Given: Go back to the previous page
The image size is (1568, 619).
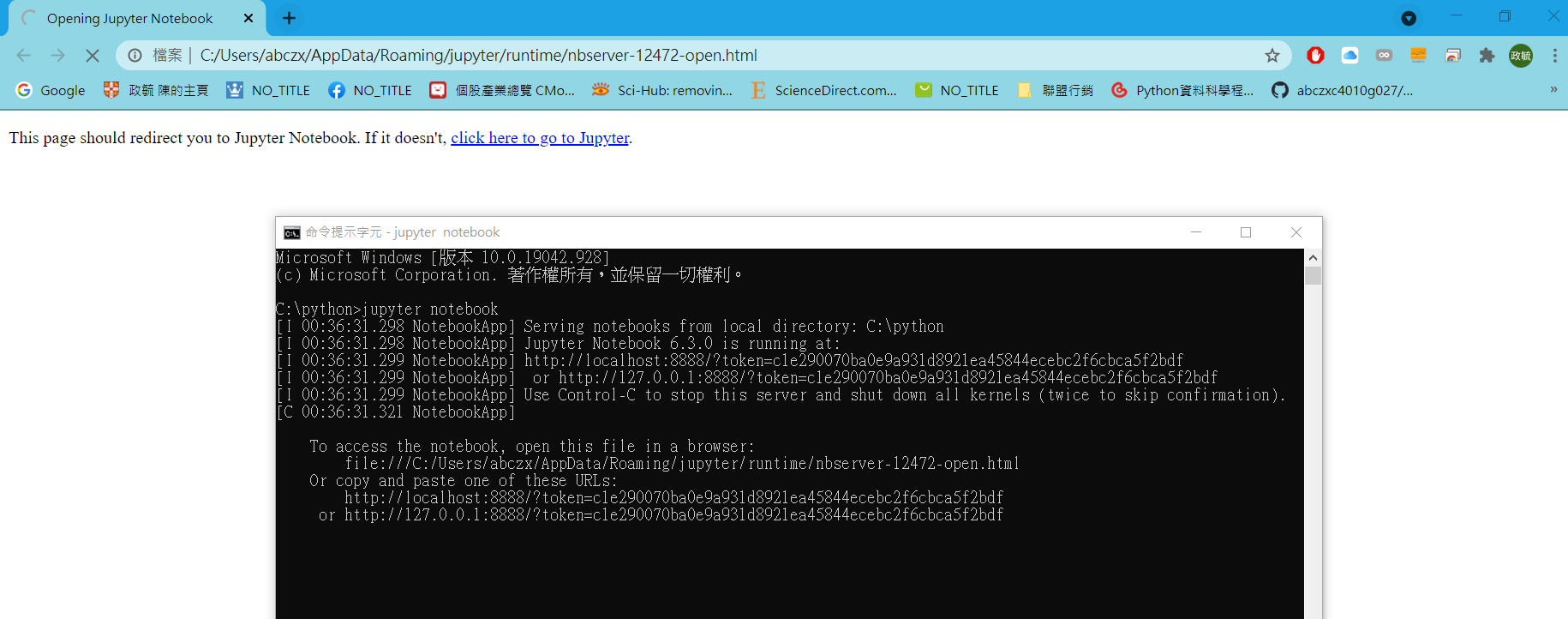Looking at the screenshot, I should (24, 56).
